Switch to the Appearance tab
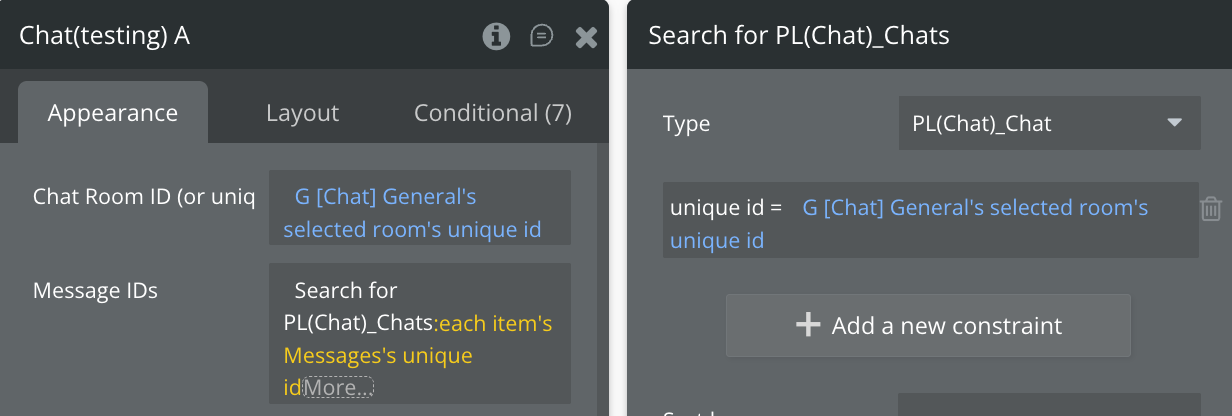 (113, 113)
